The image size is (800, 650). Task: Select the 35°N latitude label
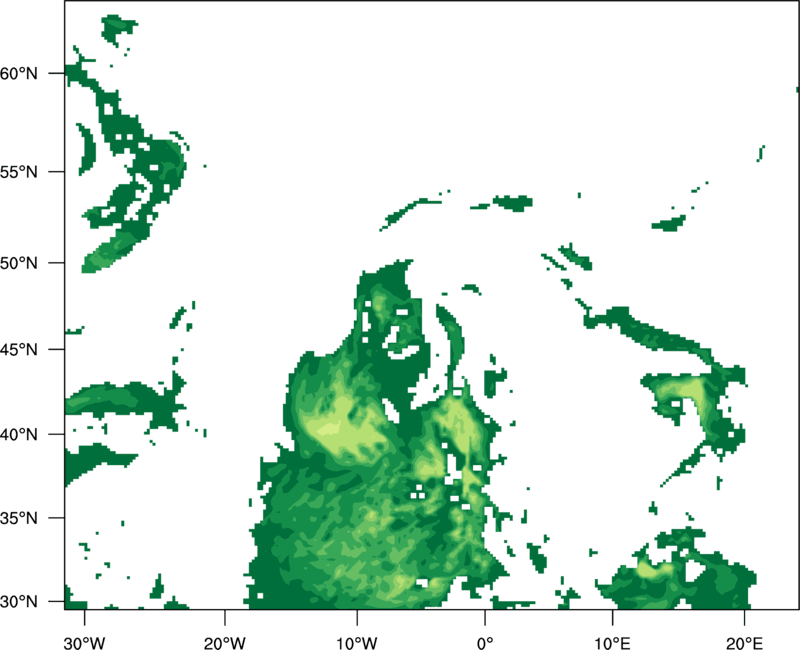click(19, 518)
